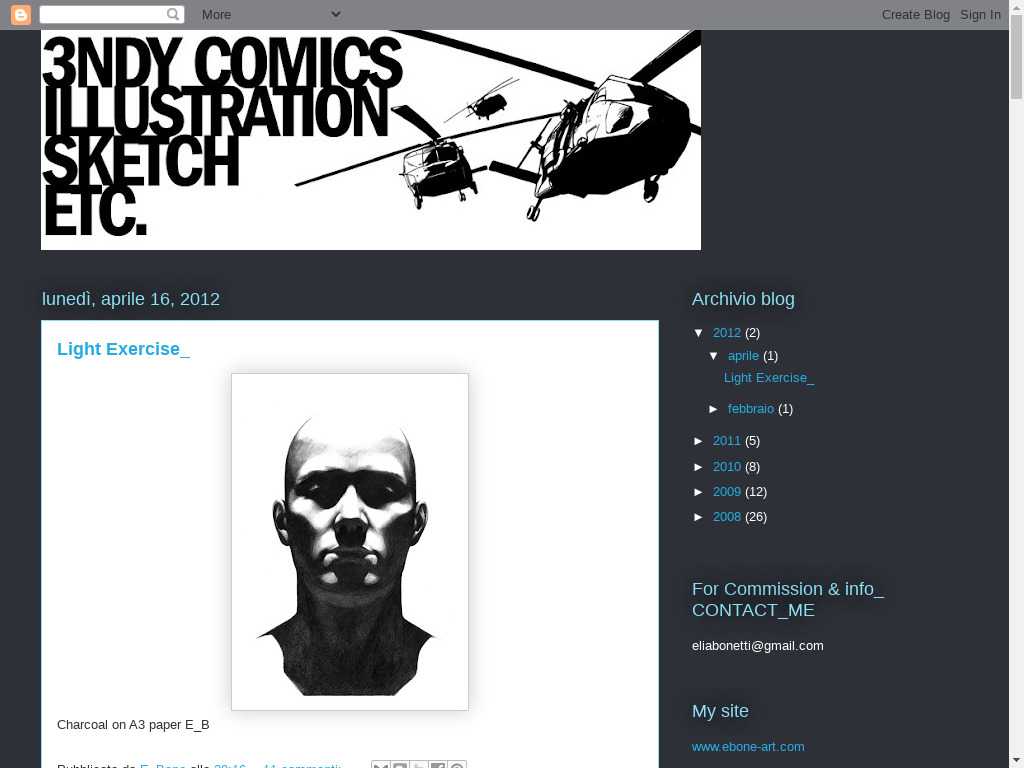
Task: Open www.ebone-art.com site link
Action: 748,746
